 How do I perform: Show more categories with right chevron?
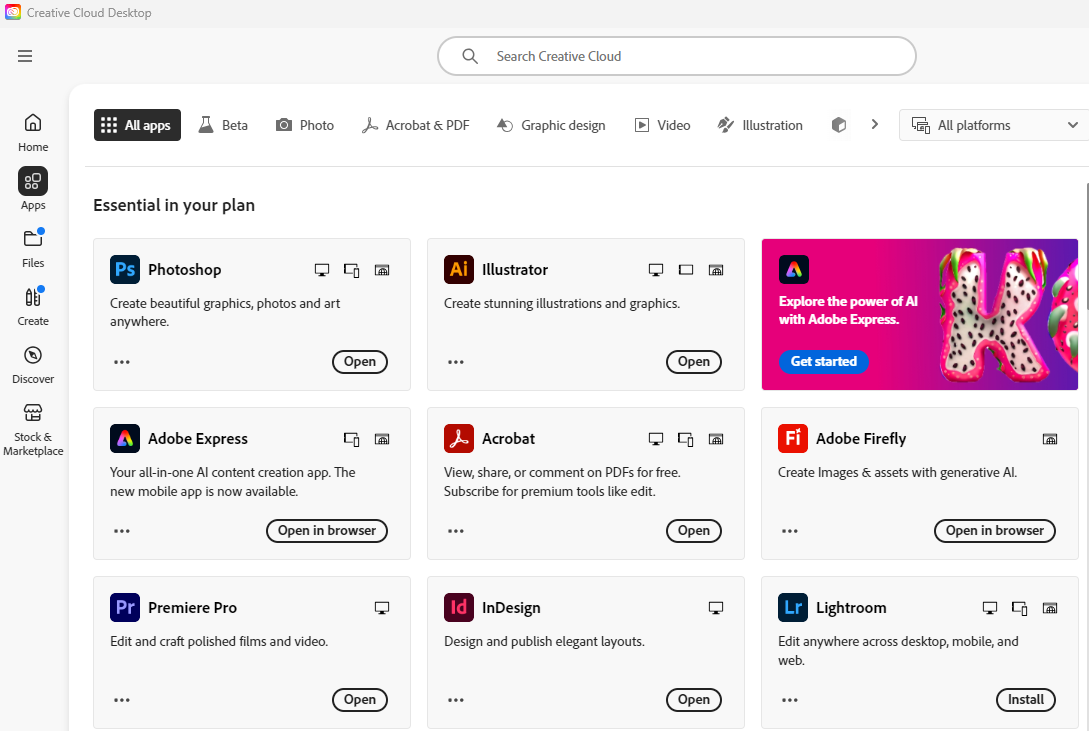[x=874, y=124]
